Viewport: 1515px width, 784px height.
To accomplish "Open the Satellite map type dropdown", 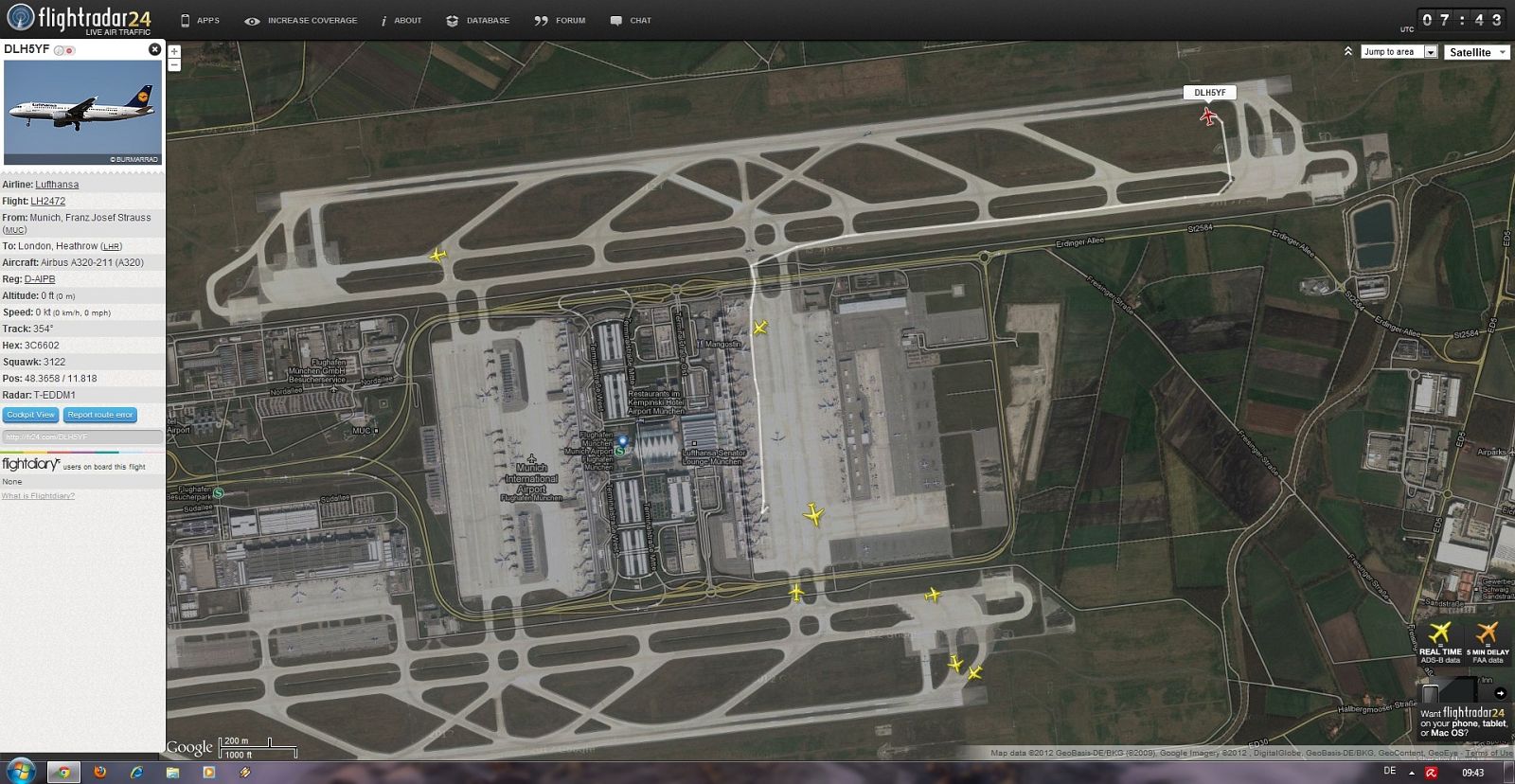I will click(1476, 52).
